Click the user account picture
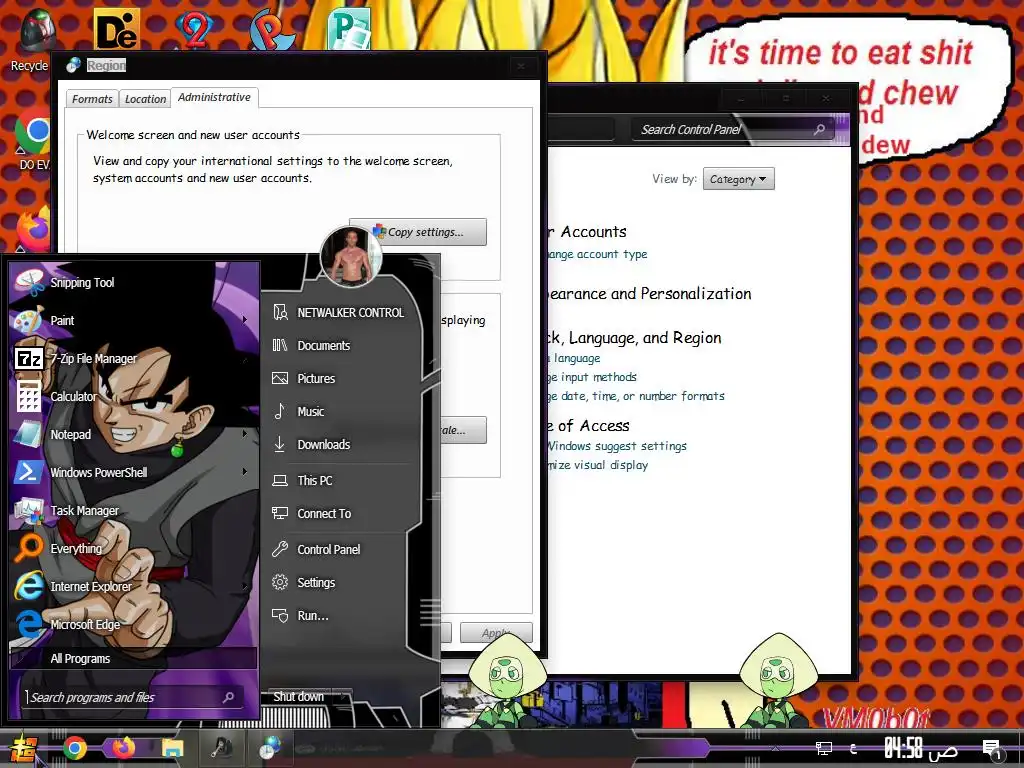Screen dimensions: 1024x768 pos(351,257)
